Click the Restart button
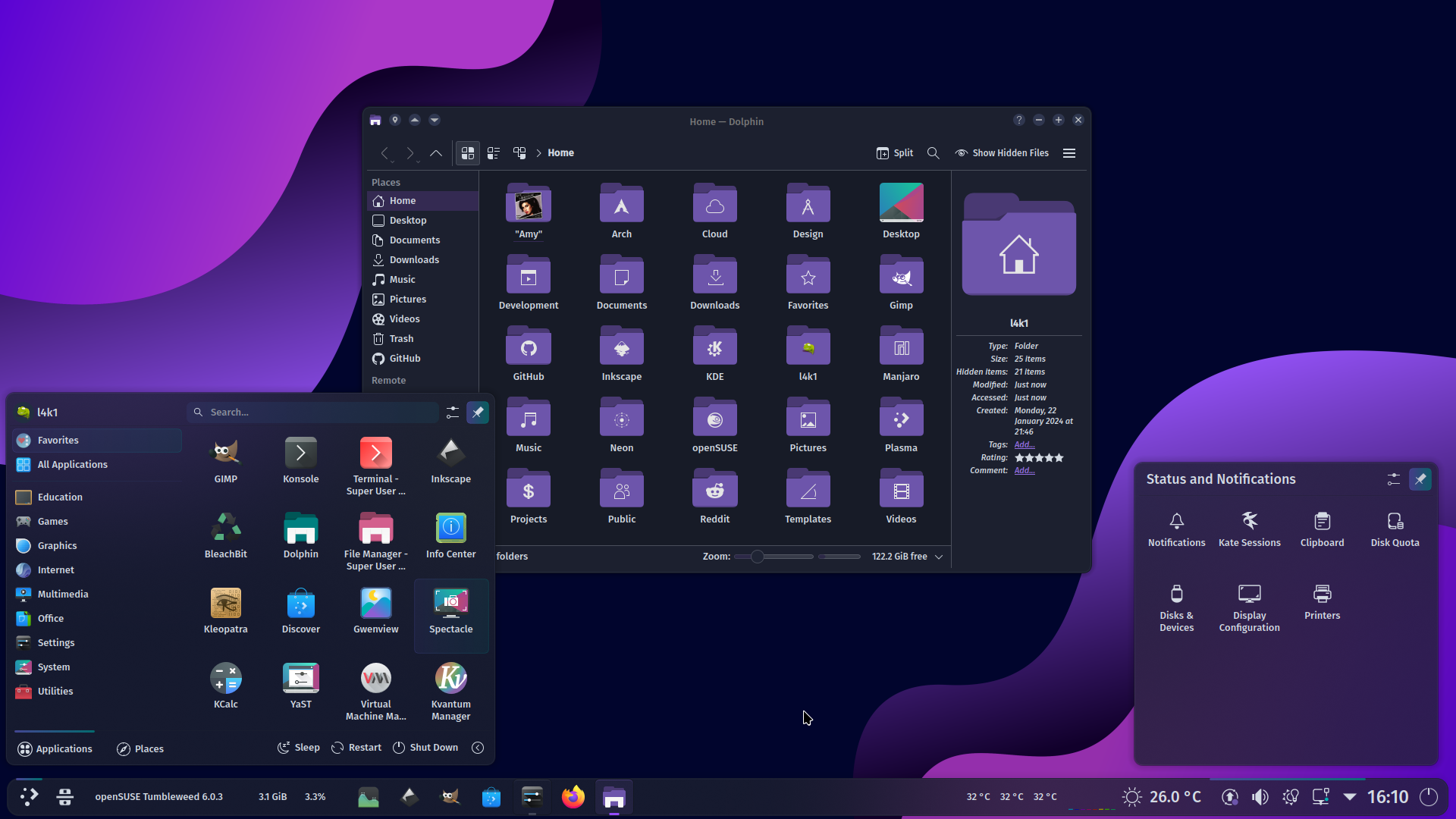Viewport: 1456px width, 819px height. pos(356,747)
